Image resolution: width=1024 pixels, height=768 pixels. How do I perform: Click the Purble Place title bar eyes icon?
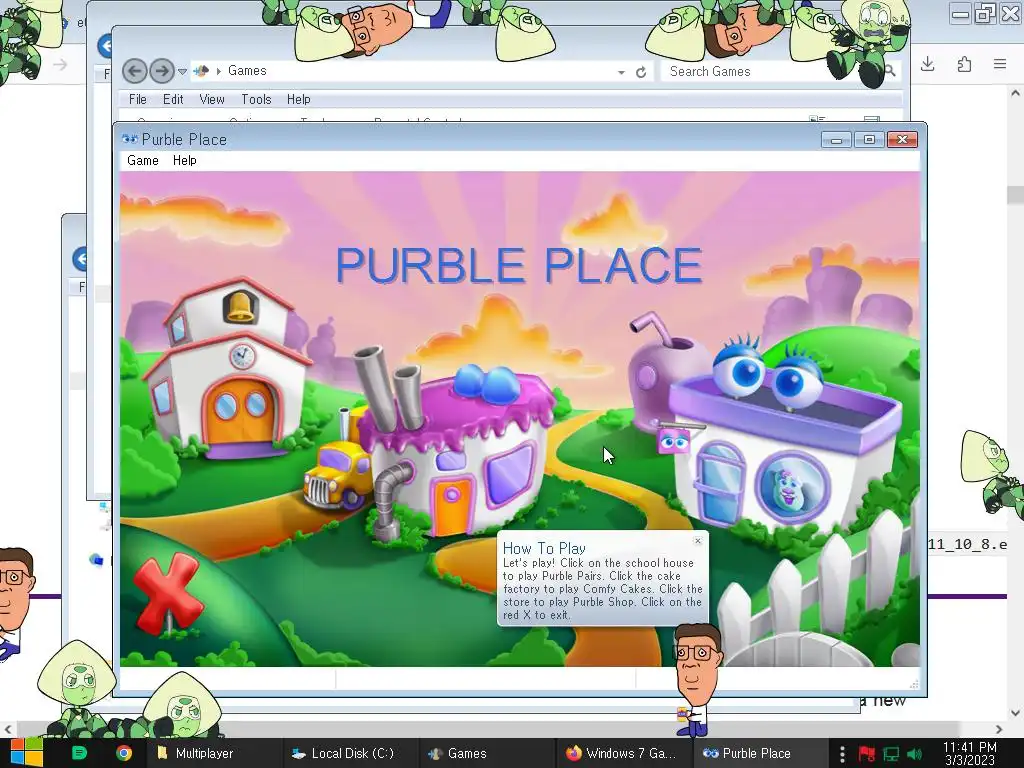[129, 139]
